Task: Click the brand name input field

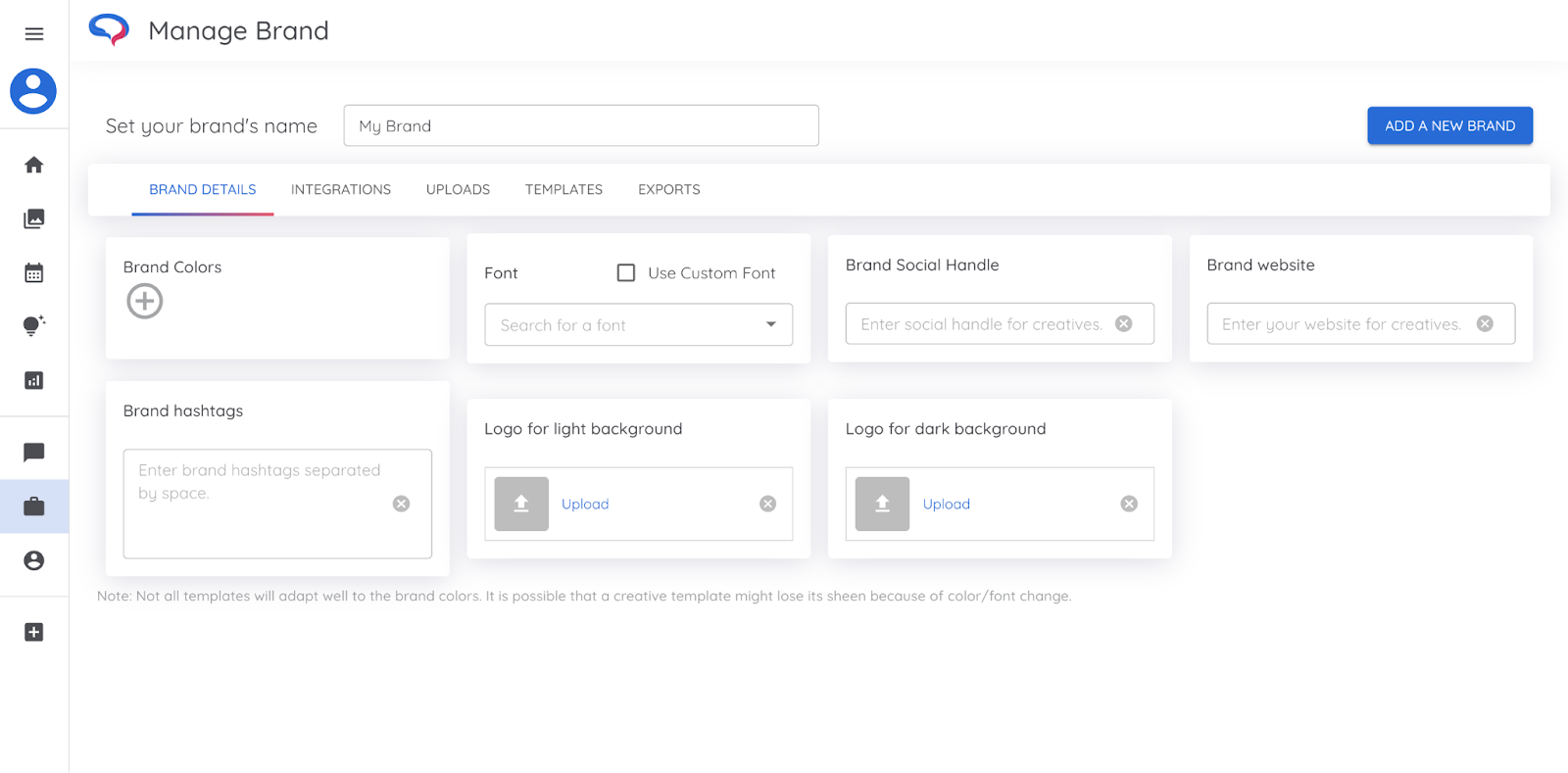Action: [x=581, y=125]
